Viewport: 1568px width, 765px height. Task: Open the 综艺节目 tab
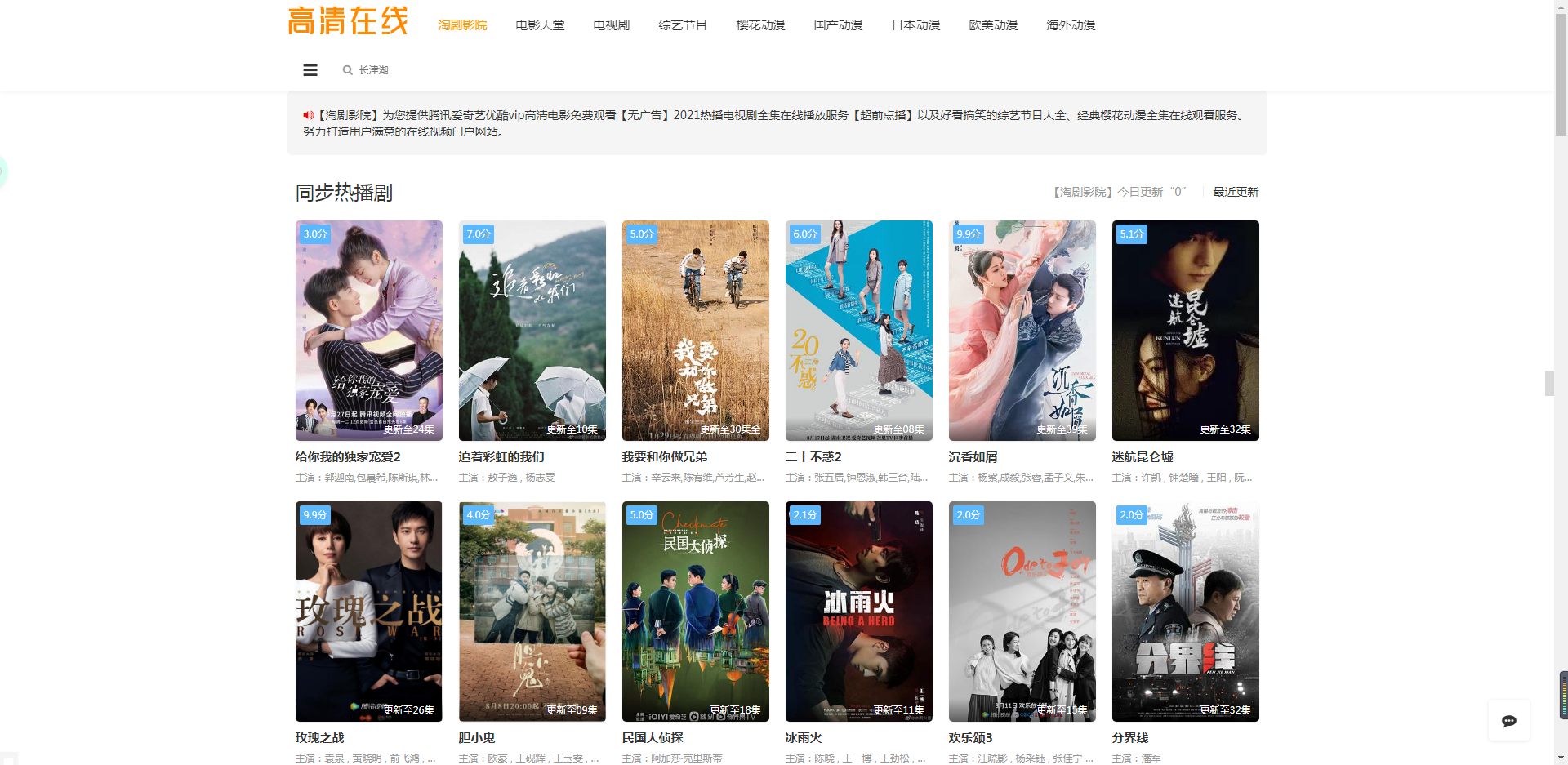click(x=683, y=25)
